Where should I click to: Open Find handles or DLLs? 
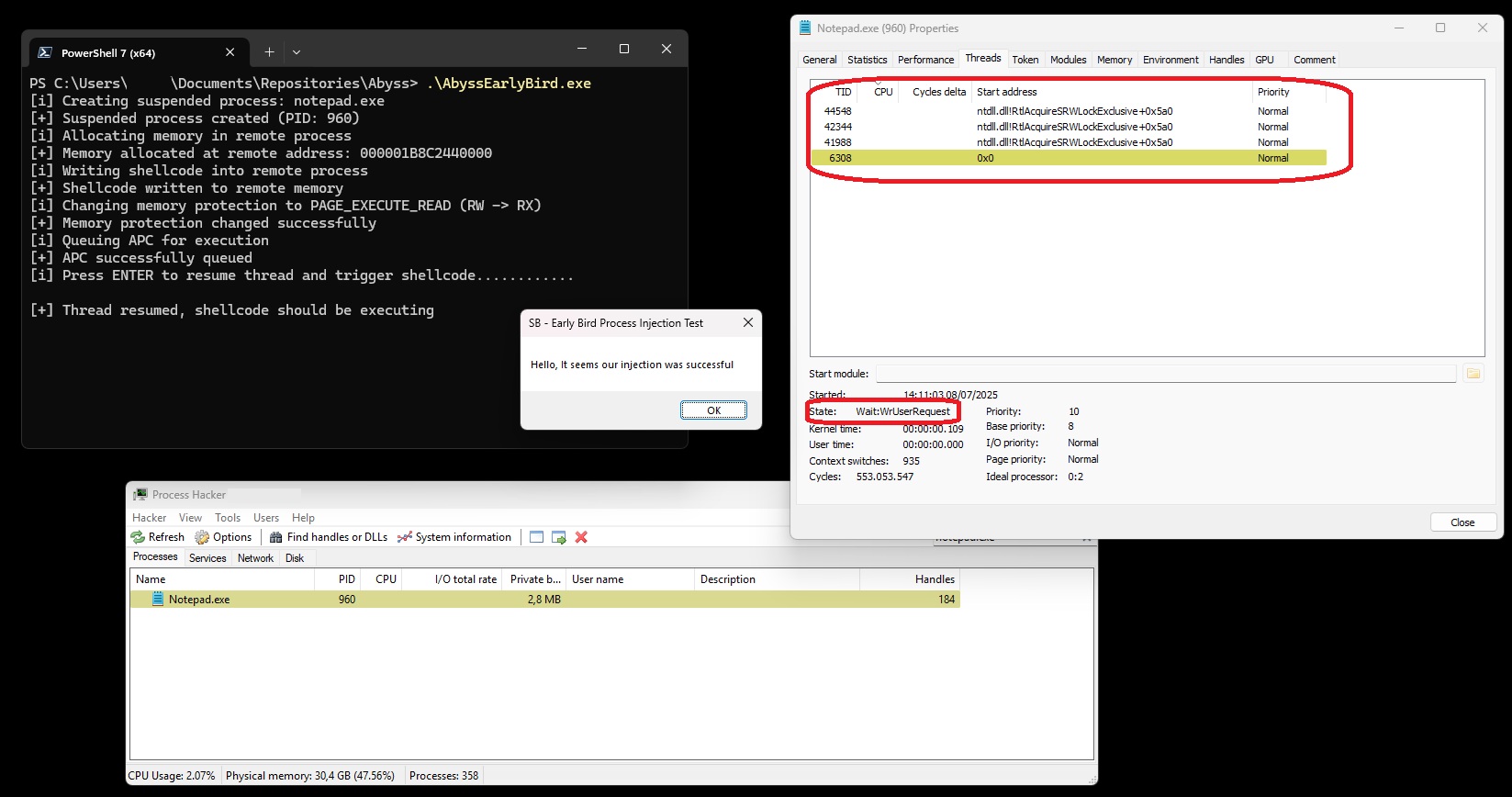pyautogui.click(x=328, y=537)
